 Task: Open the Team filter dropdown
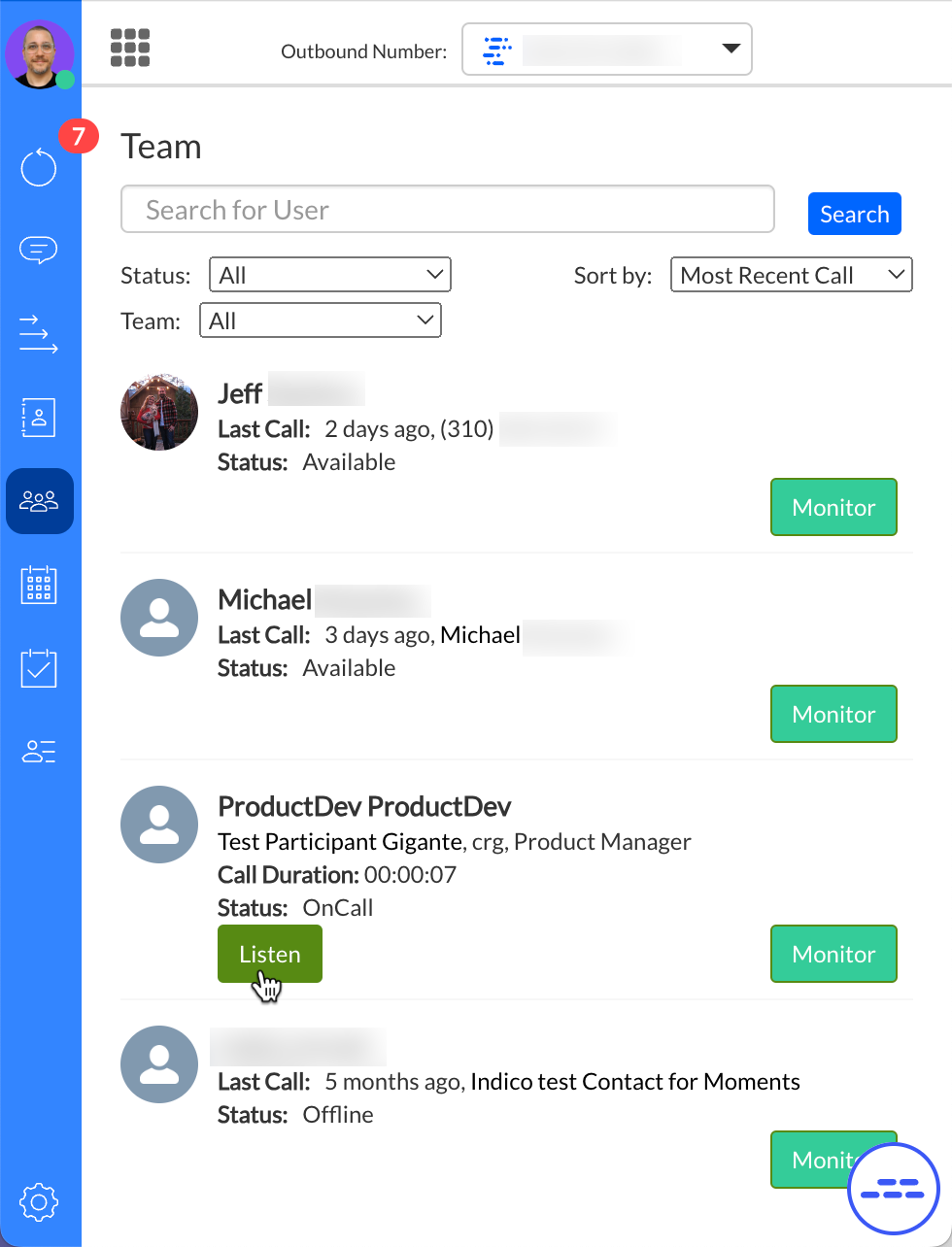(x=320, y=320)
